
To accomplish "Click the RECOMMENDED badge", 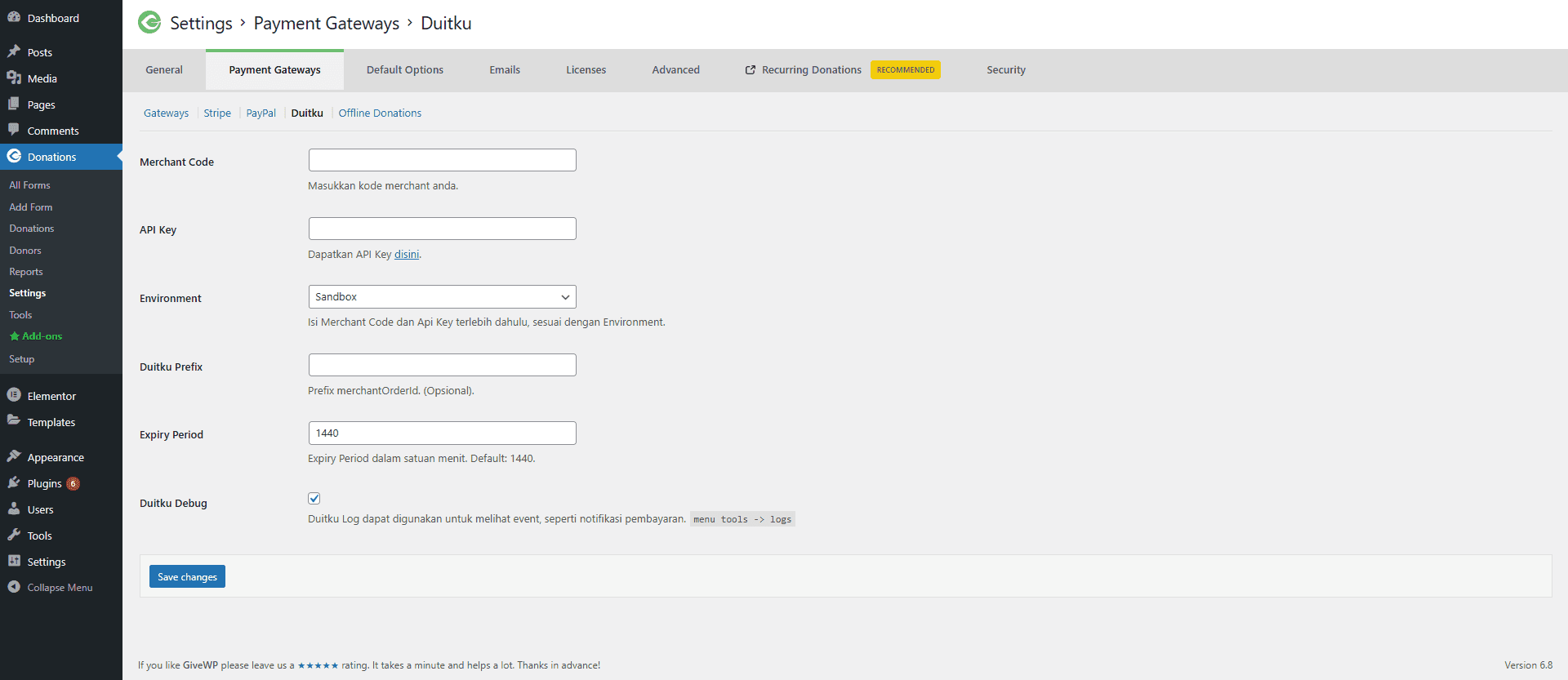I will [906, 70].
